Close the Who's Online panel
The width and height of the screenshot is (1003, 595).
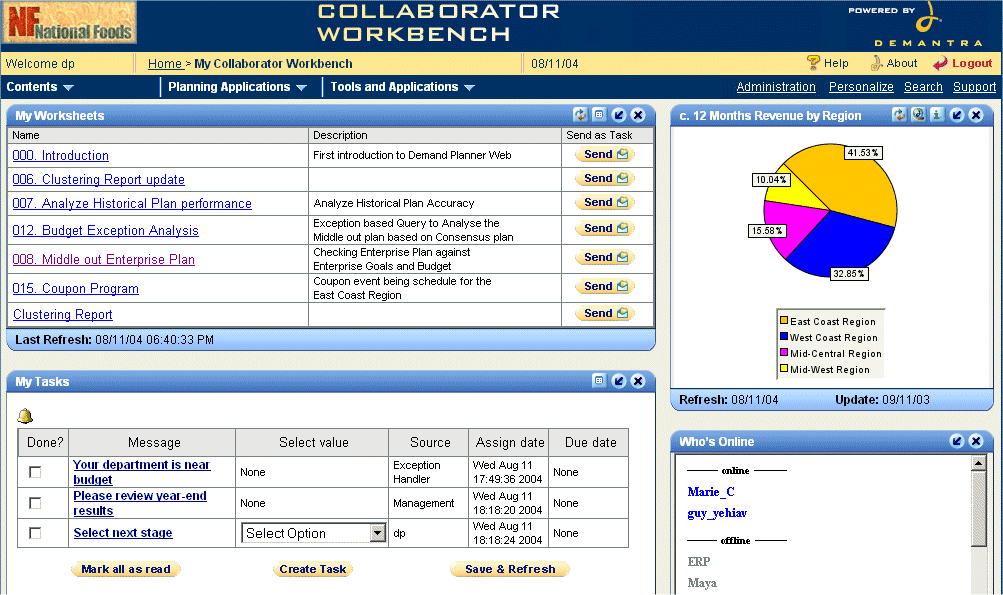(975, 441)
